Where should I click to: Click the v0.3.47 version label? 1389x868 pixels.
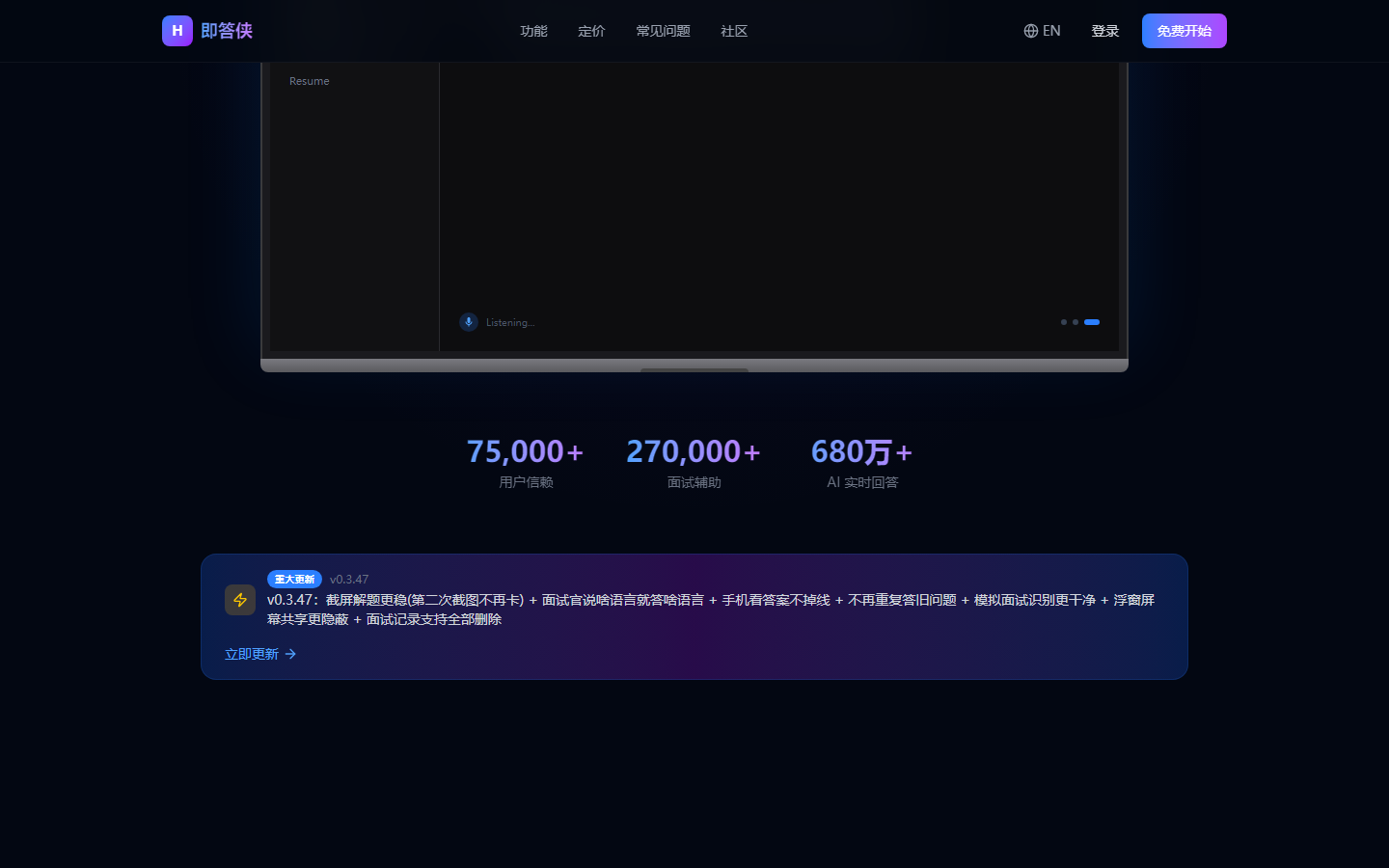click(349, 580)
